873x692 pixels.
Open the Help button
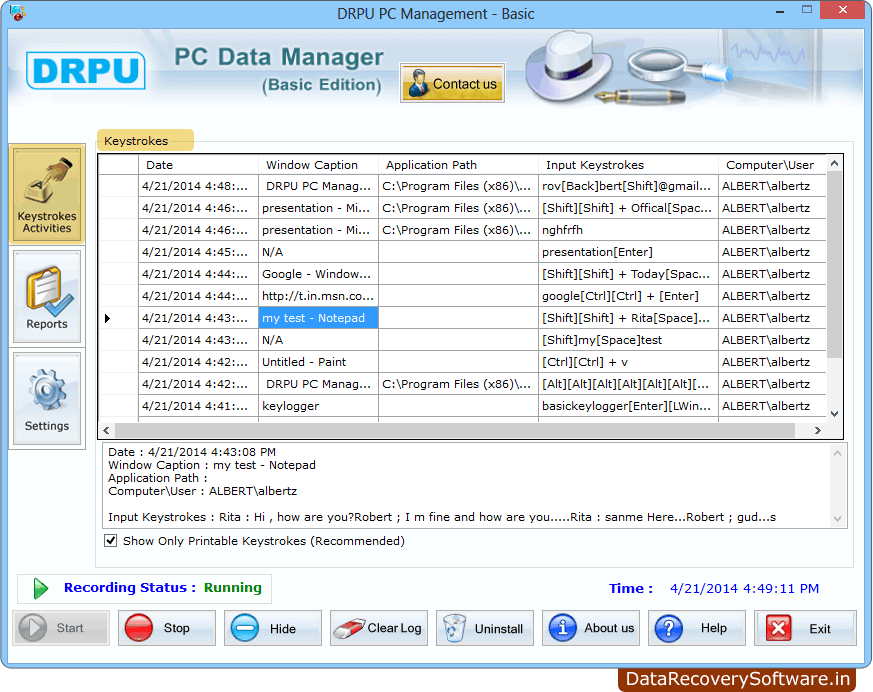click(x=697, y=628)
